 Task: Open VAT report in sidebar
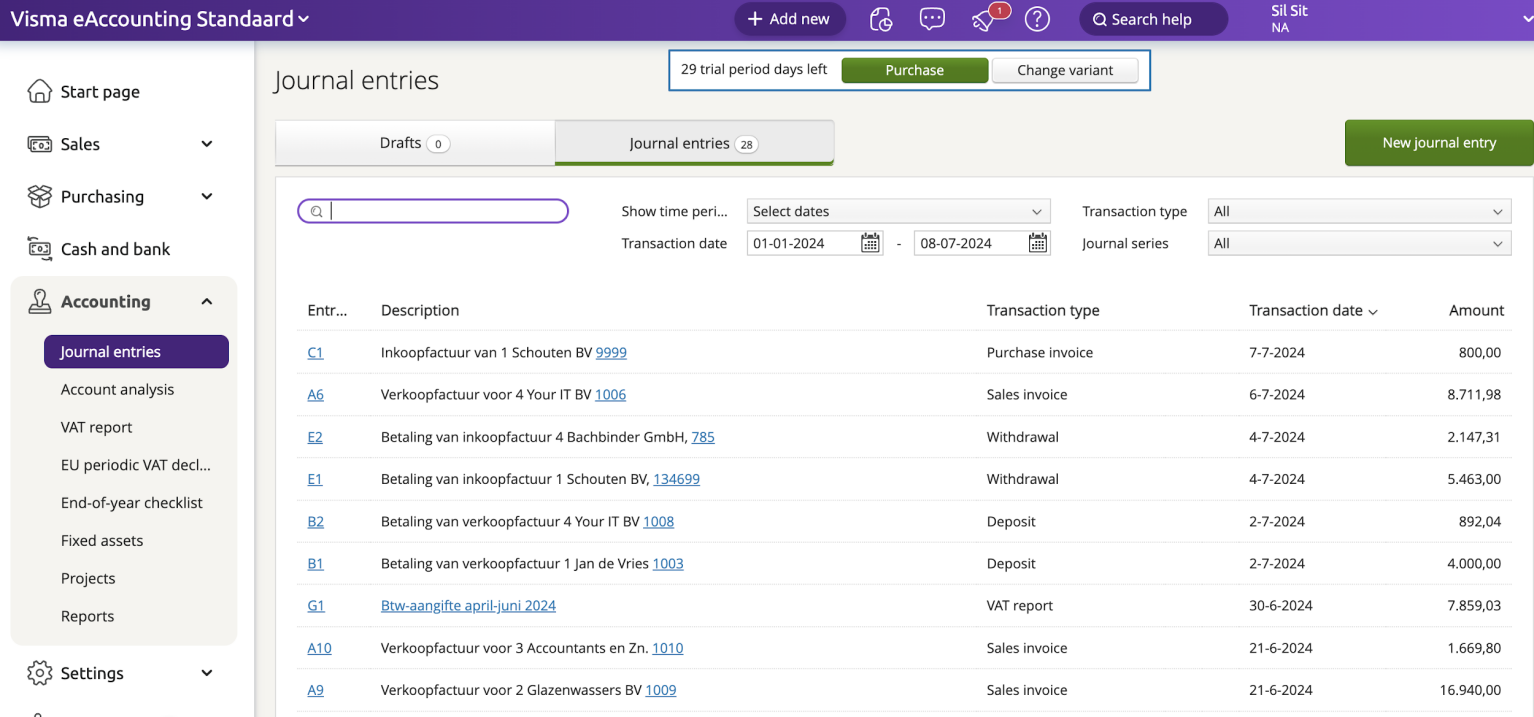tap(97, 427)
